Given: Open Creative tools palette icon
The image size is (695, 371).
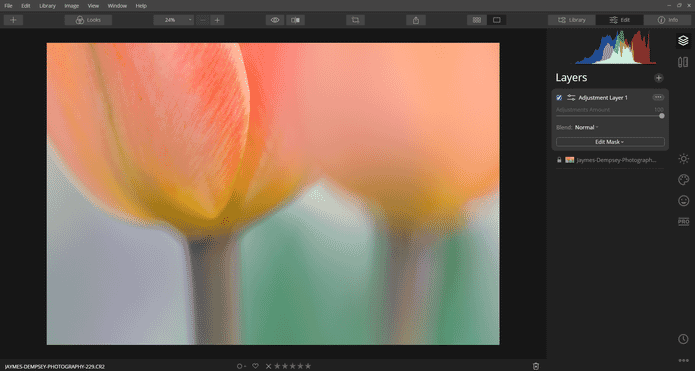Looking at the screenshot, I should tap(683, 180).
